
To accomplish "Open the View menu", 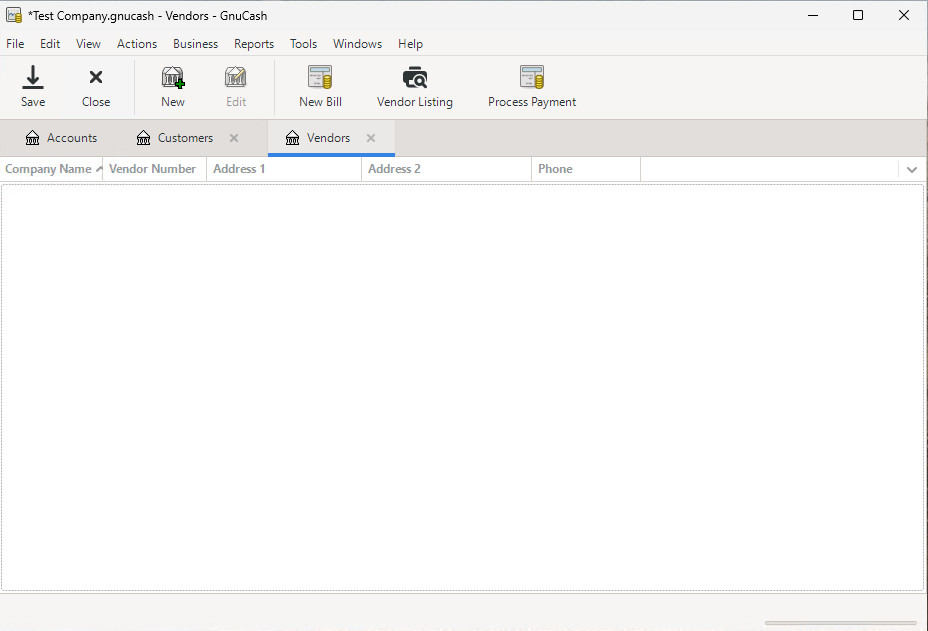I will pyautogui.click(x=88, y=44).
